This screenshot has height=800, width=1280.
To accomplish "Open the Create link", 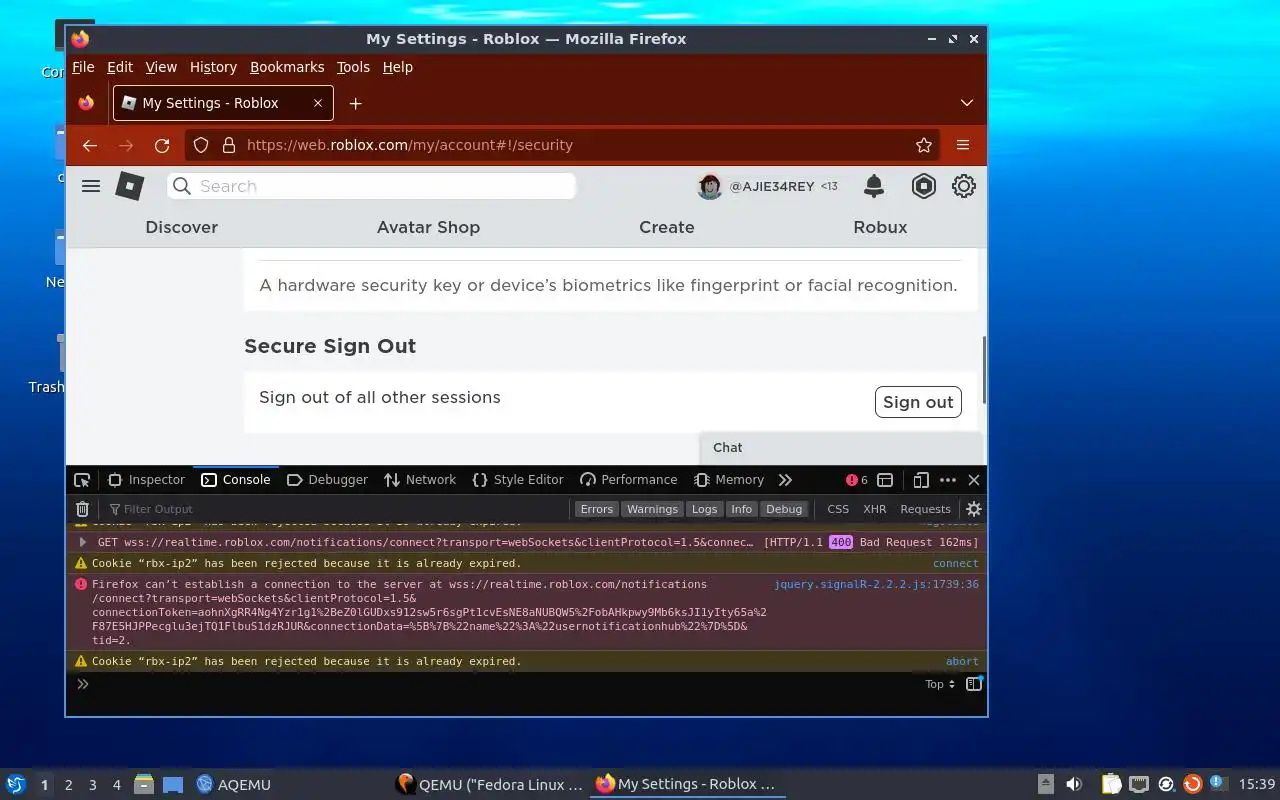I will point(667,227).
